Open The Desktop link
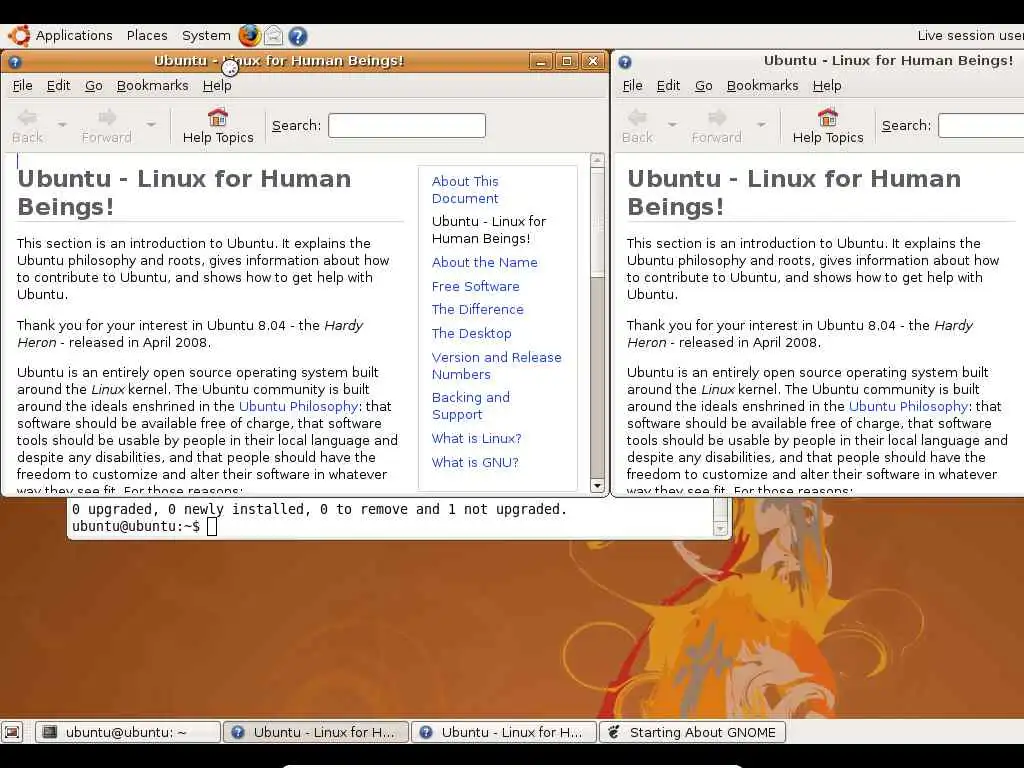The height and width of the screenshot is (768, 1024). (472, 334)
